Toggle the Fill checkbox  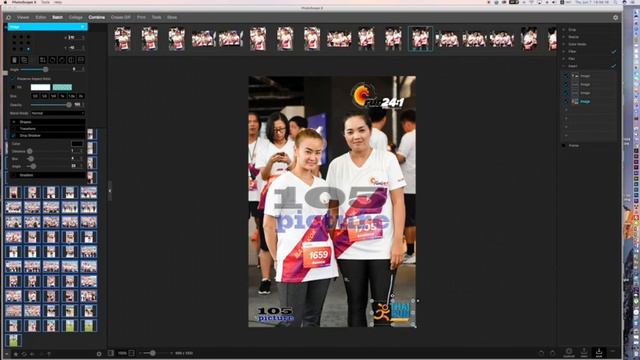coord(13,87)
